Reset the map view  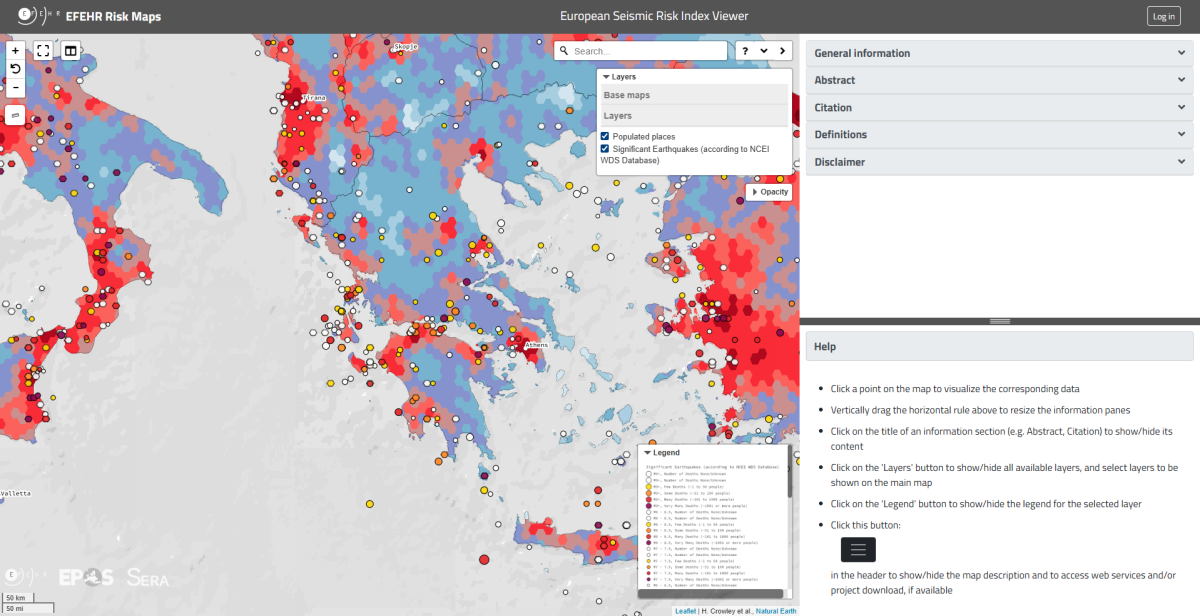point(15,69)
